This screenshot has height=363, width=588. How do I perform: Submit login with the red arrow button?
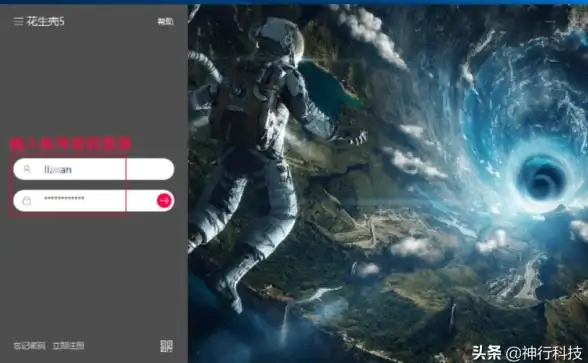click(164, 201)
